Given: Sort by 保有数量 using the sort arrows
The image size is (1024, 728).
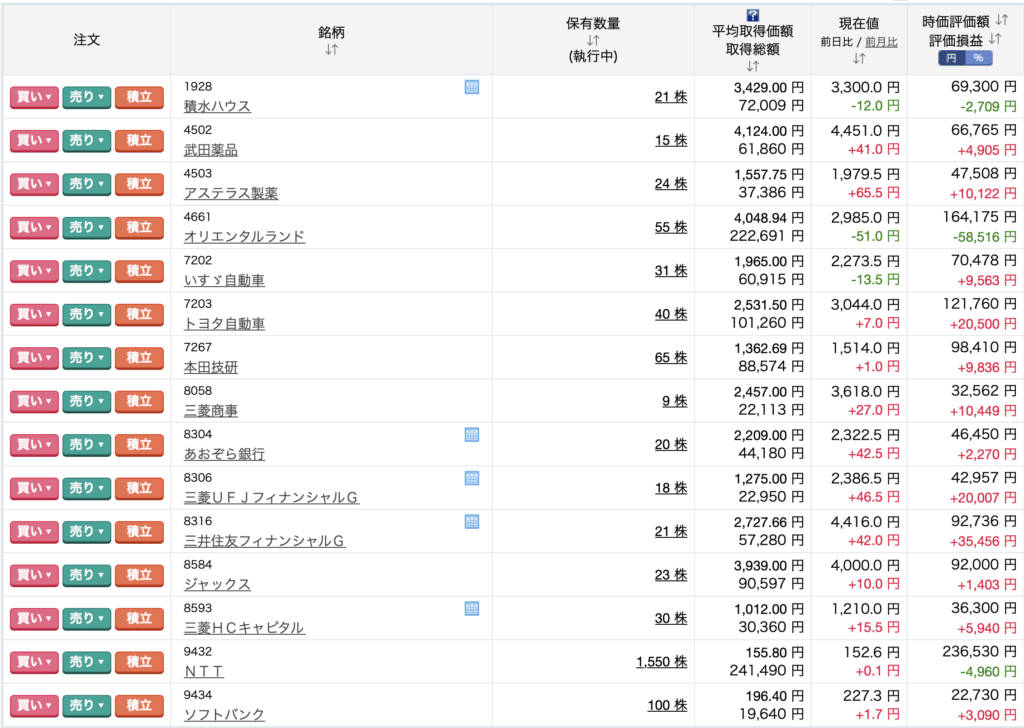Looking at the screenshot, I should pos(593,40).
